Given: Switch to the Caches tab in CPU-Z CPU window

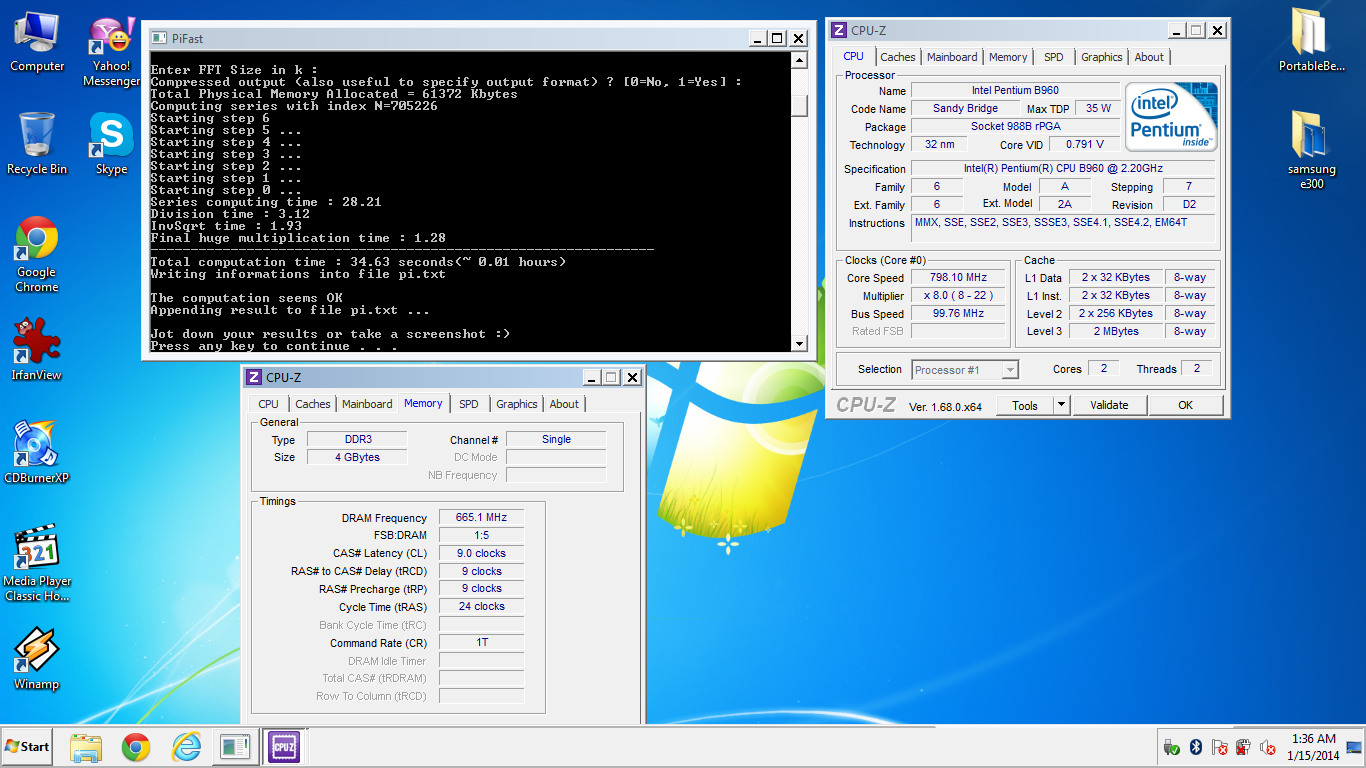Looking at the screenshot, I should [897, 57].
